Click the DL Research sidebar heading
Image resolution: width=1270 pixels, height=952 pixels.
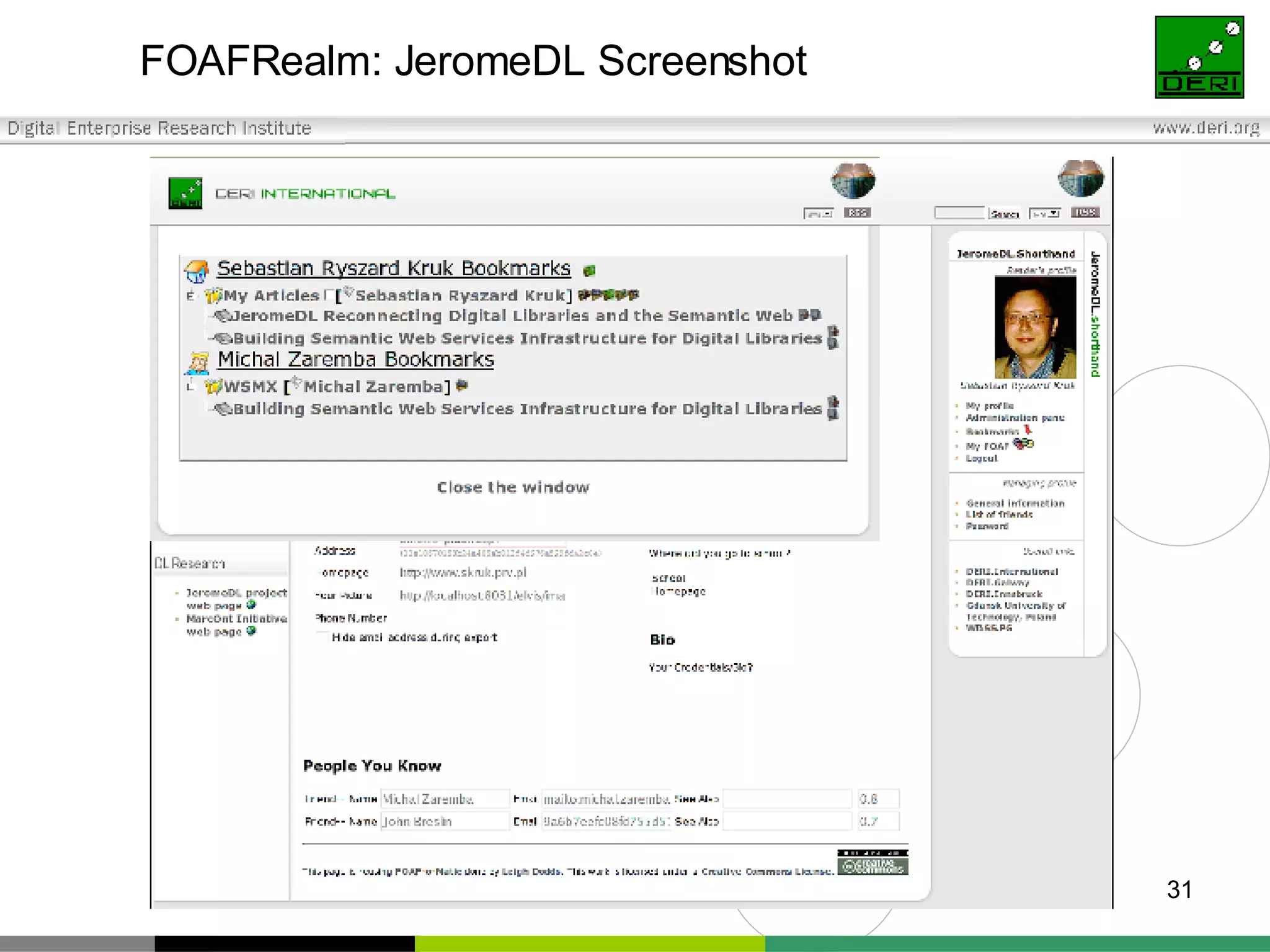click(x=190, y=563)
